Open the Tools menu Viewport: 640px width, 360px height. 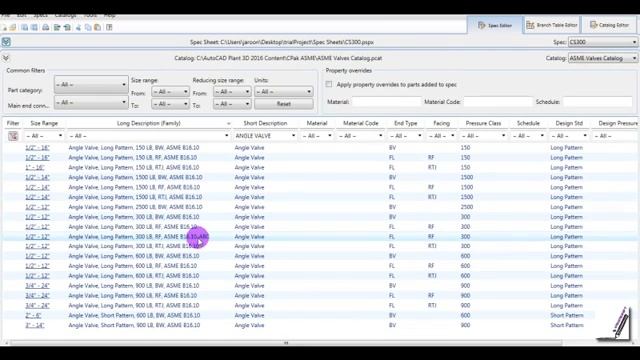[90, 16]
